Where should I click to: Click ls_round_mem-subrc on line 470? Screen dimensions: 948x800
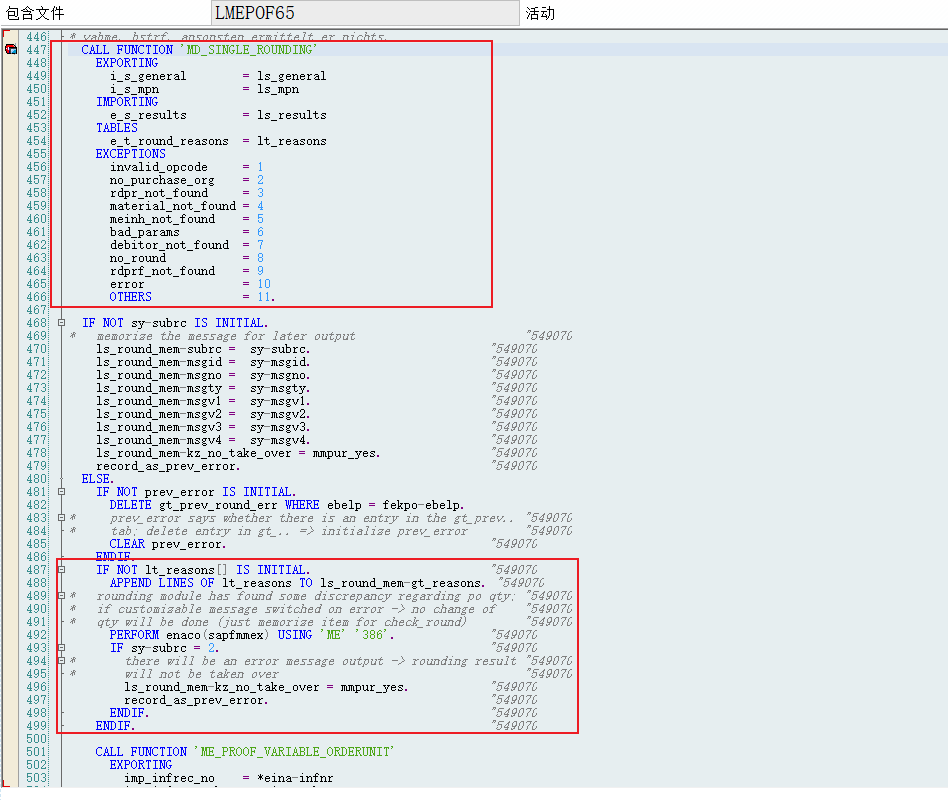pos(159,350)
